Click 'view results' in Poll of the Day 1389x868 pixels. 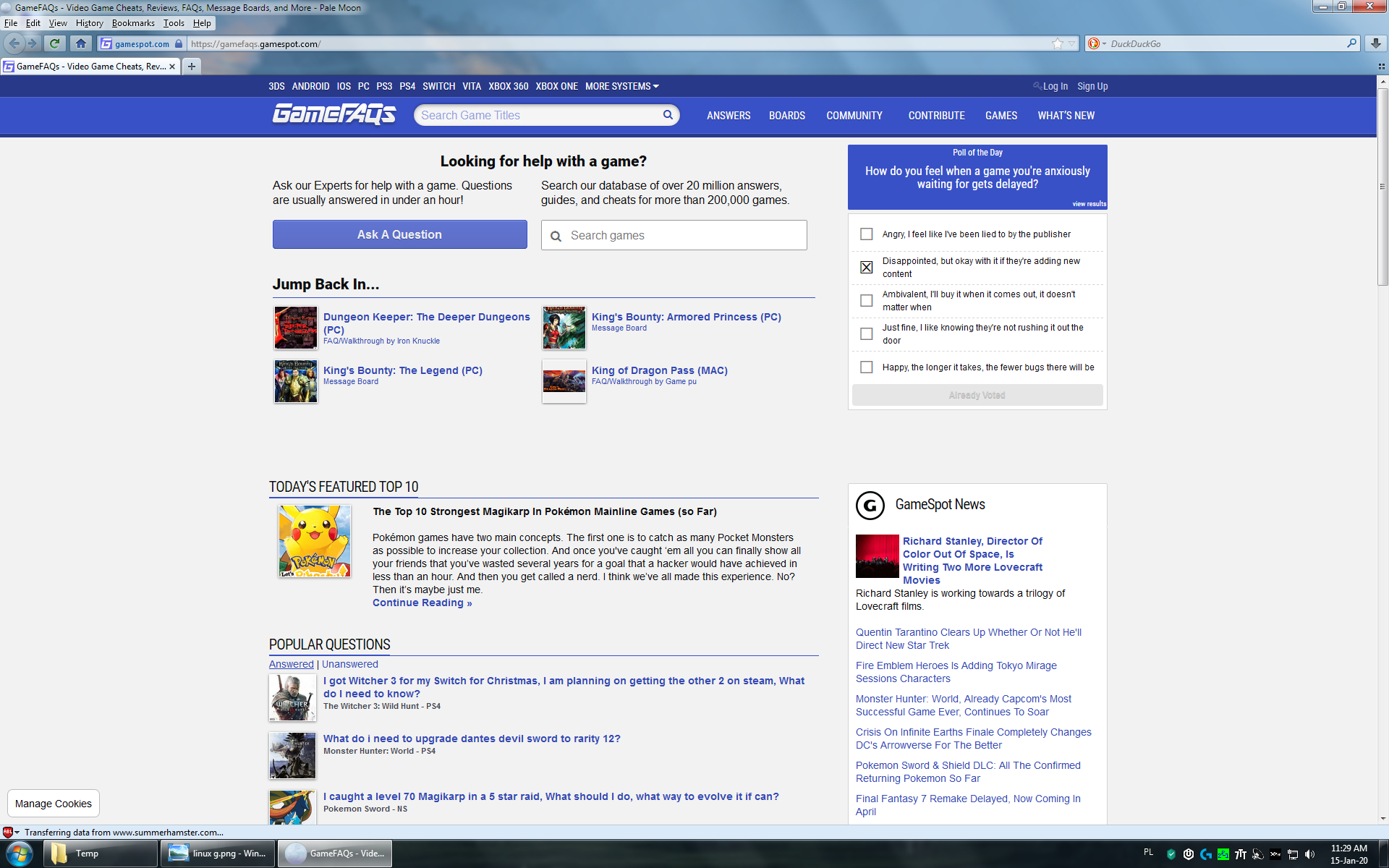pos(1089,204)
